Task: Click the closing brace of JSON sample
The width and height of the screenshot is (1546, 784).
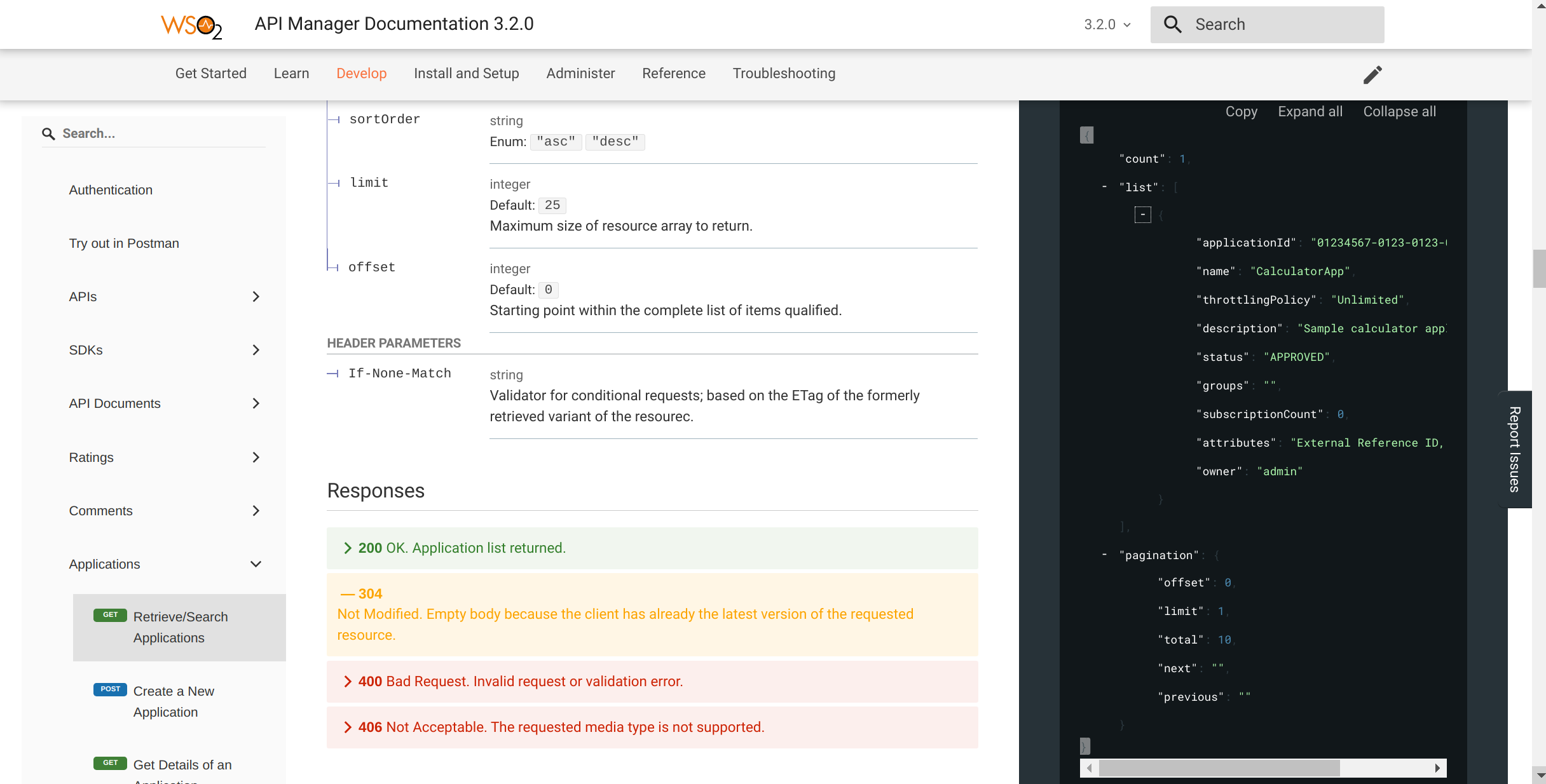Action: click(x=1085, y=746)
